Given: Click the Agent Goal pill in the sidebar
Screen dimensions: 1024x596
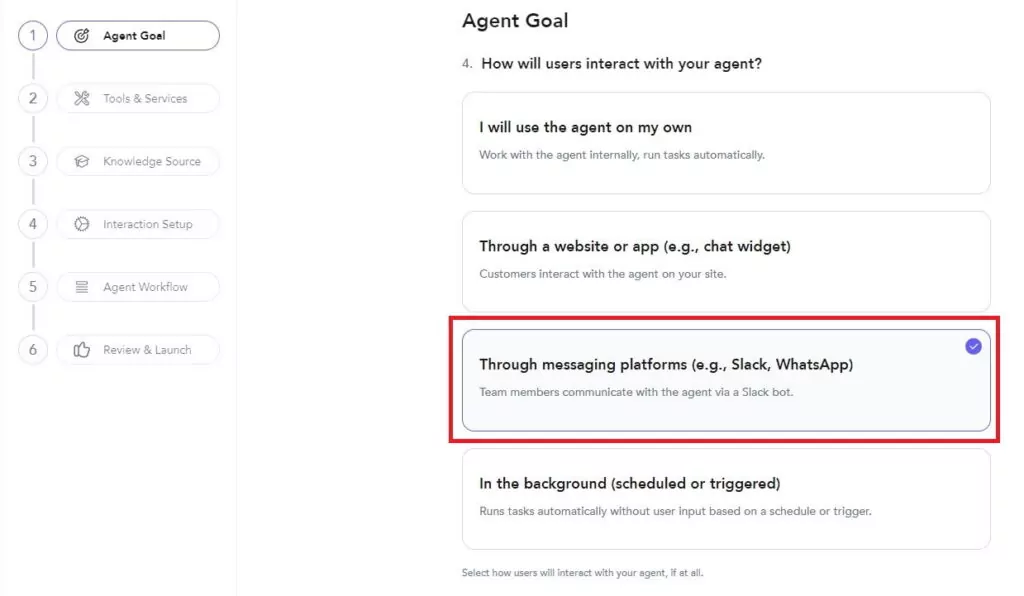Looking at the screenshot, I should (x=138, y=35).
